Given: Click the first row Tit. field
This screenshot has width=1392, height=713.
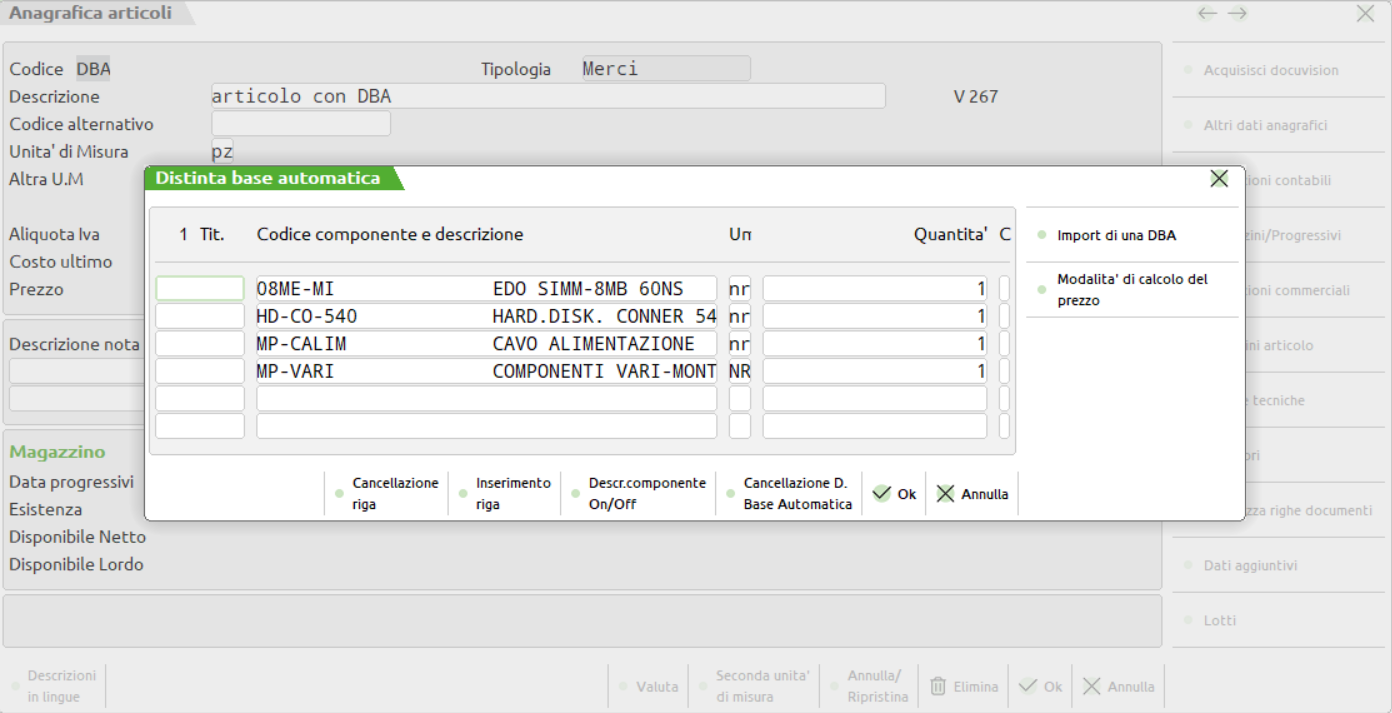Looking at the screenshot, I should (x=200, y=289).
